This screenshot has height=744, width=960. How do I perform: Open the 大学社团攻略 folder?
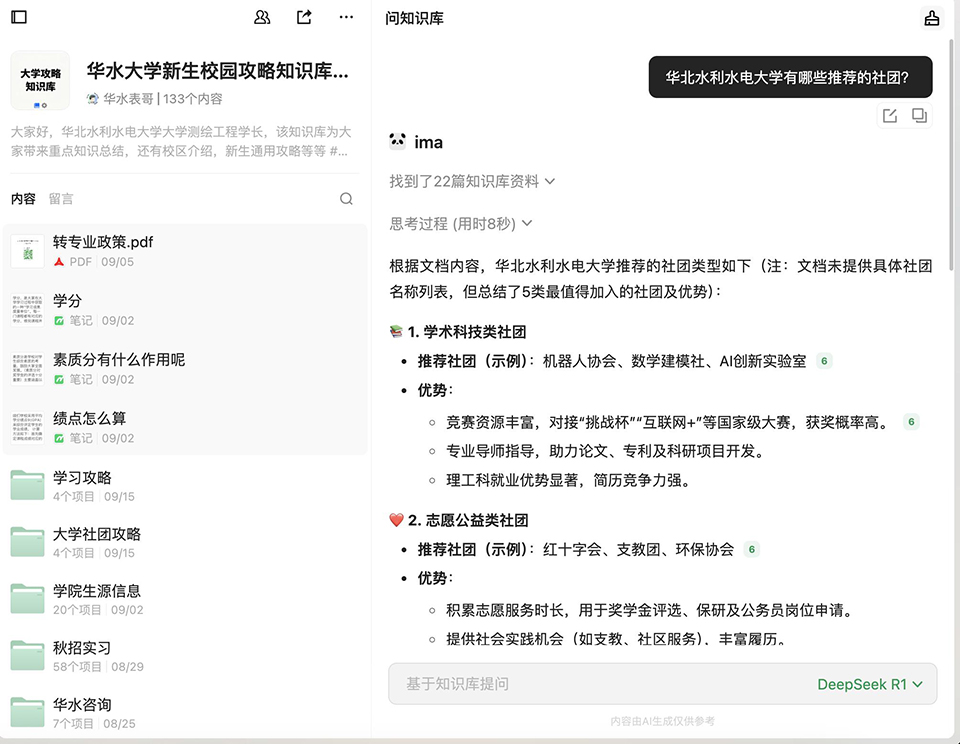[97, 534]
